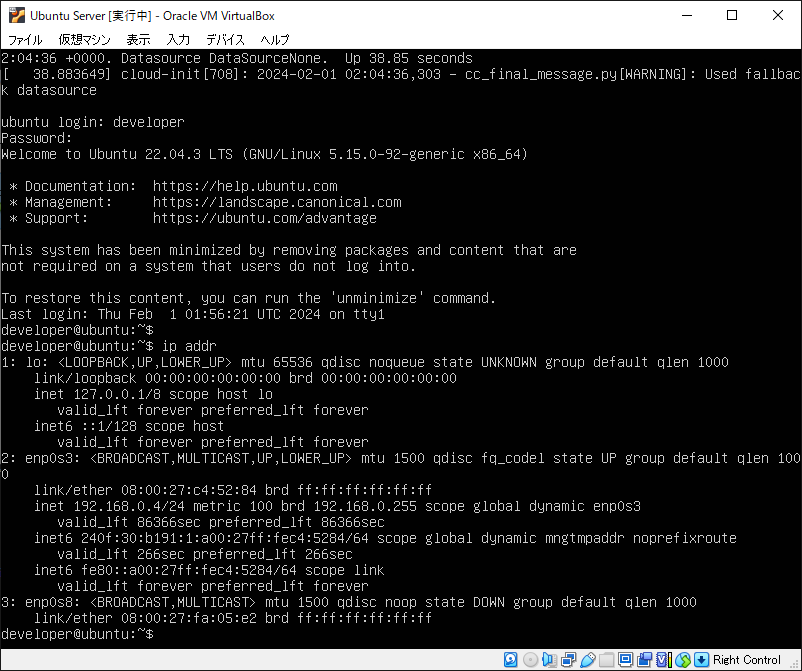Click the 'ip addr' command text
The width and height of the screenshot is (802, 671).
189,346
